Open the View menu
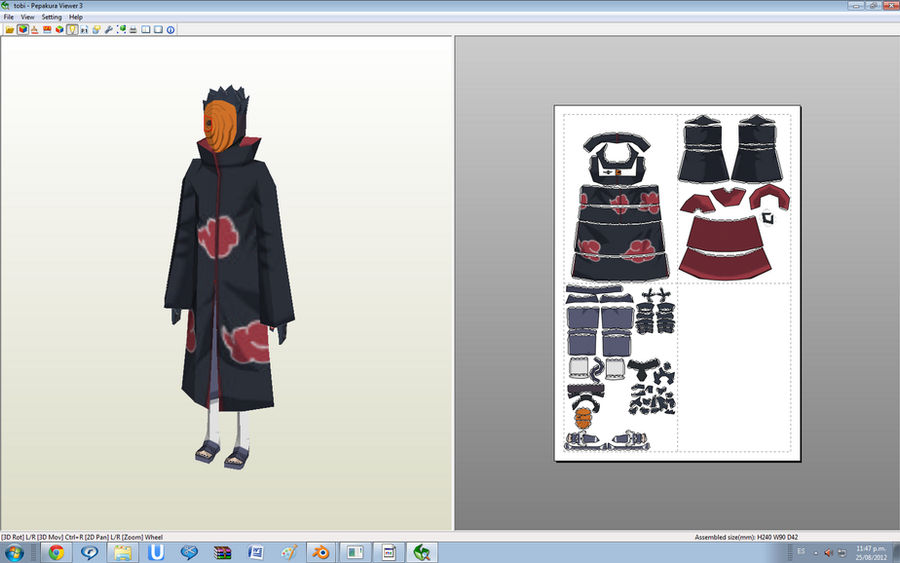The height and width of the screenshot is (563, 900). (x=28, y=17)
